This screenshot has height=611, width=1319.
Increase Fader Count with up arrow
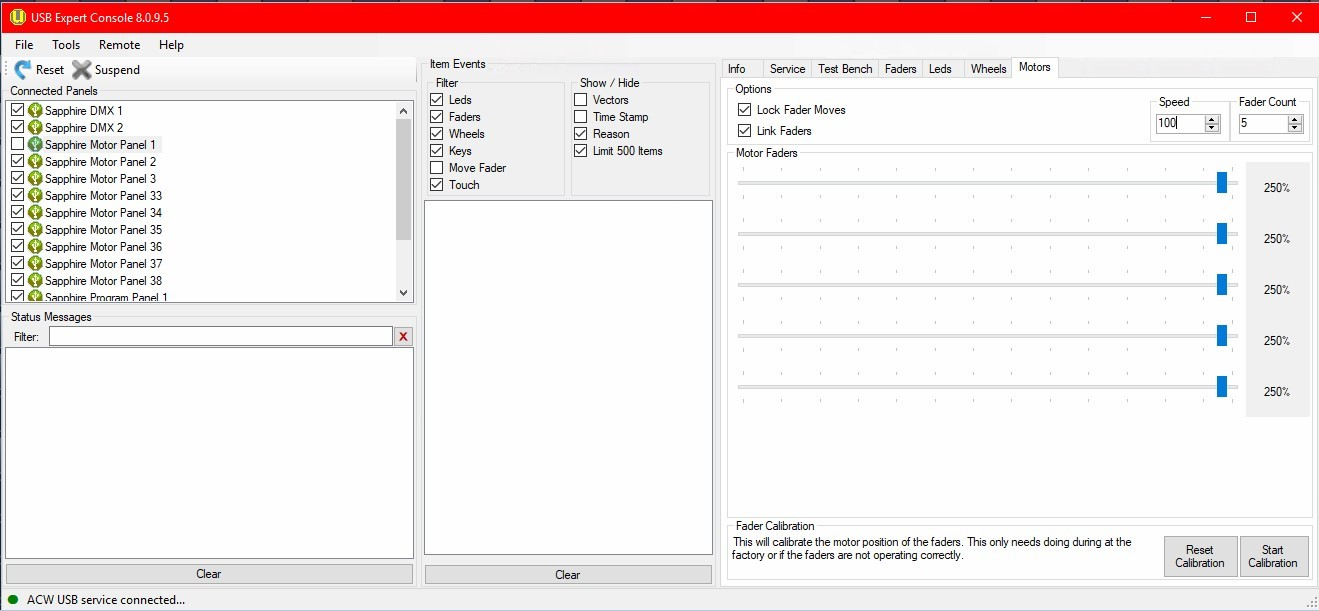[x=1295, y=120]
